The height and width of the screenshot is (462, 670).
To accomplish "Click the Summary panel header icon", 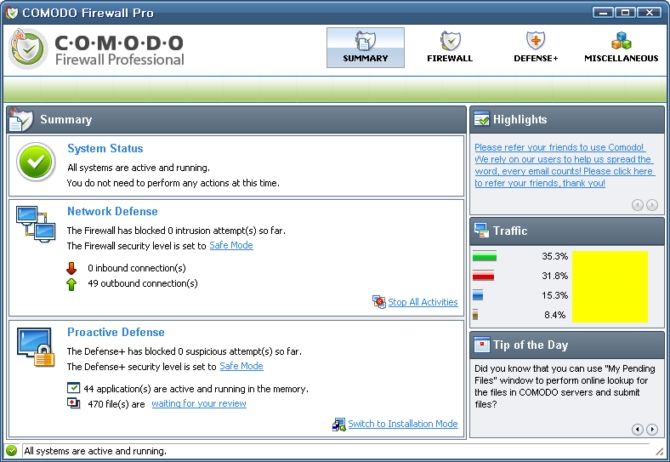I will [x=20, y=119].
